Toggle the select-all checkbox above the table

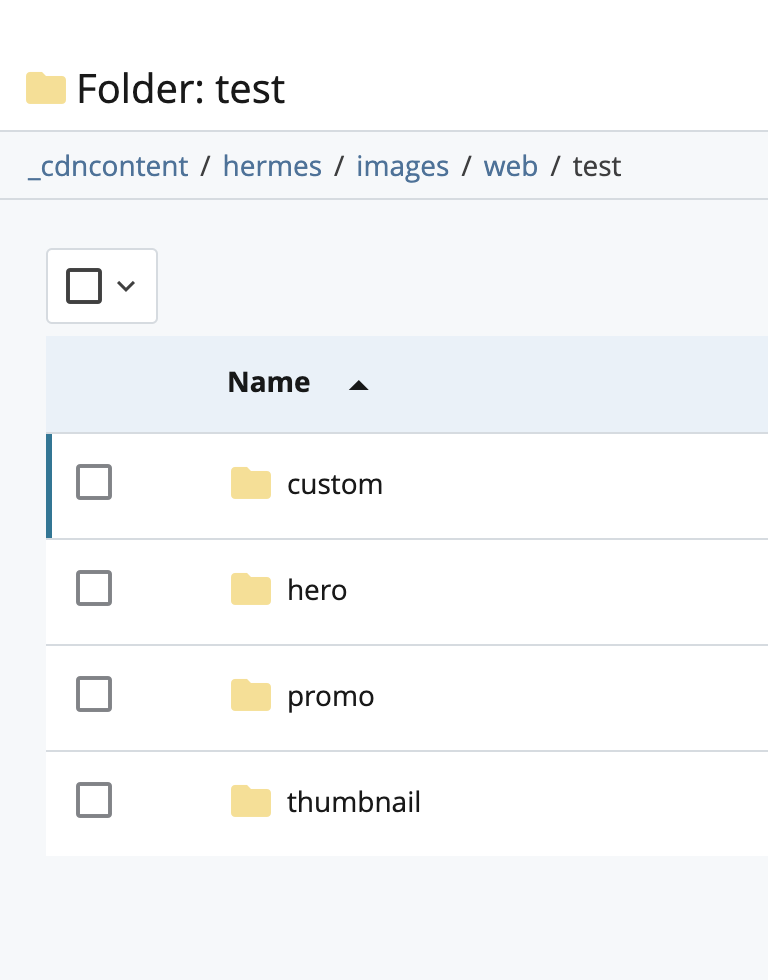pyautogui.click(x=84, y=286)
